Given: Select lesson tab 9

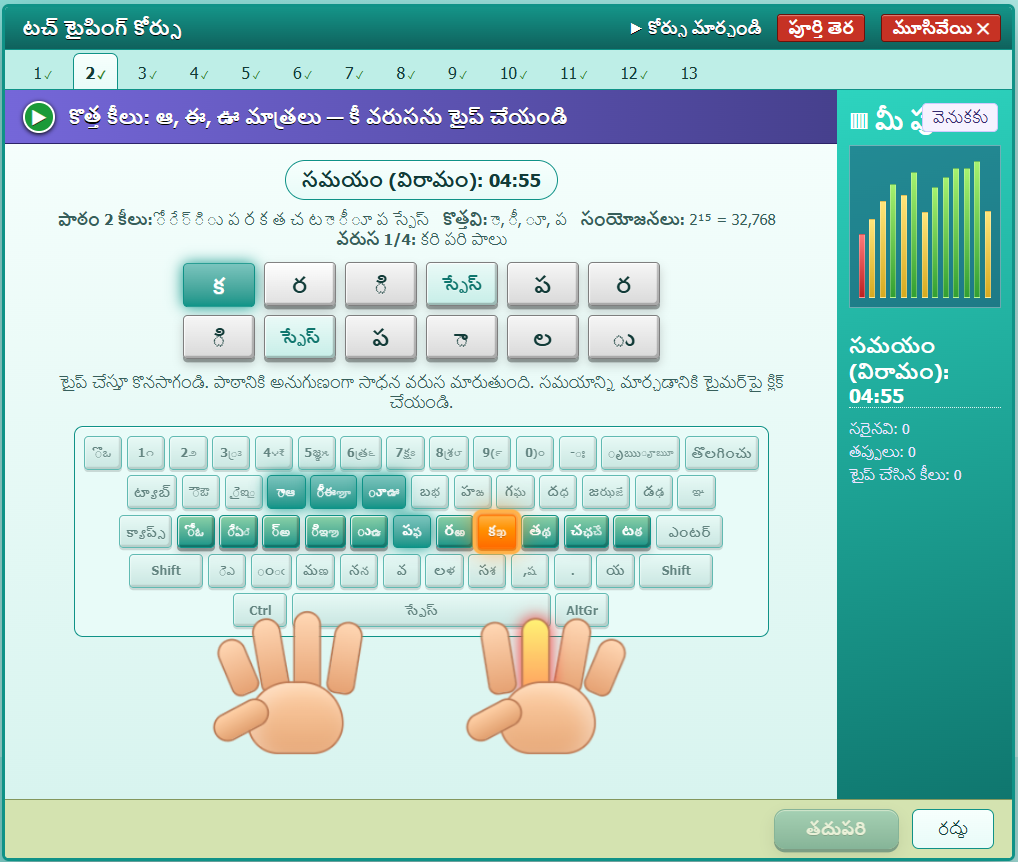Looking at the screenshot, I should tap(458, 73).
